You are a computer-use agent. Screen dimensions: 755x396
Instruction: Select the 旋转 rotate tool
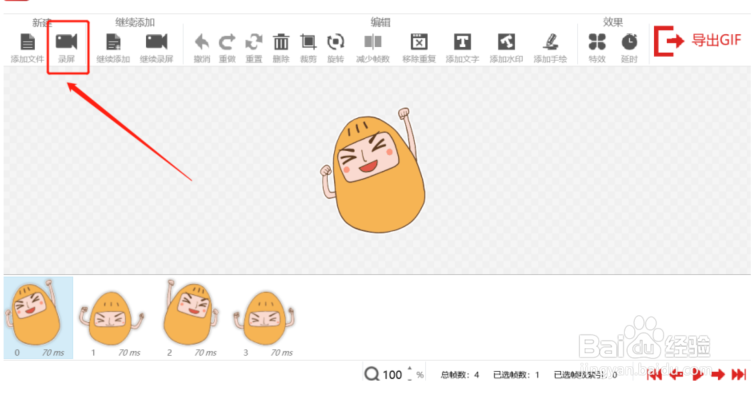(336, 42)
